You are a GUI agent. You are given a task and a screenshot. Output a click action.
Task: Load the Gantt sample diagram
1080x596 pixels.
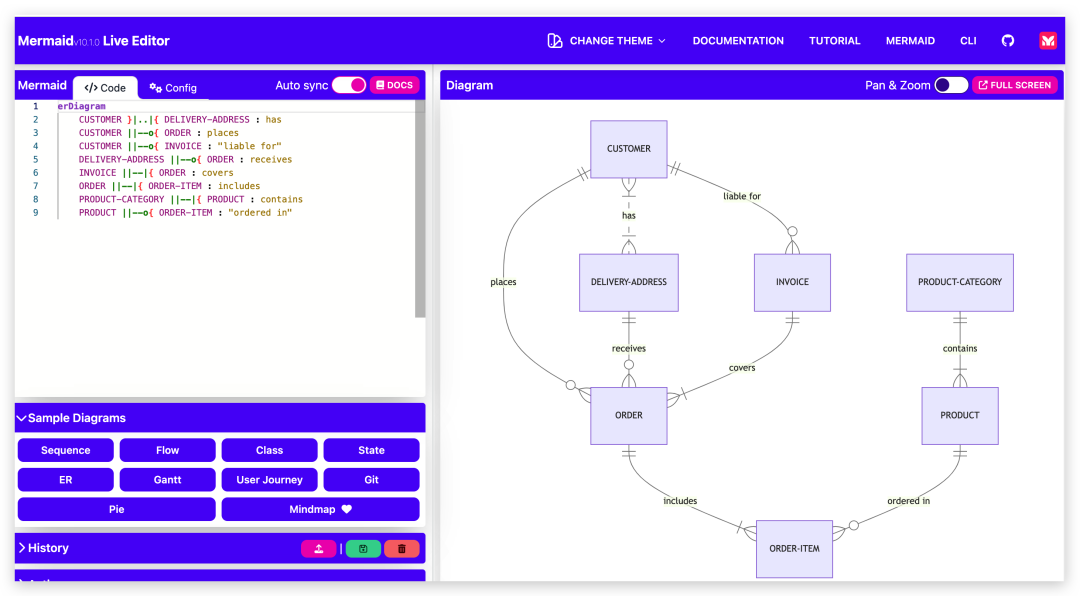(x=167, y=479)
